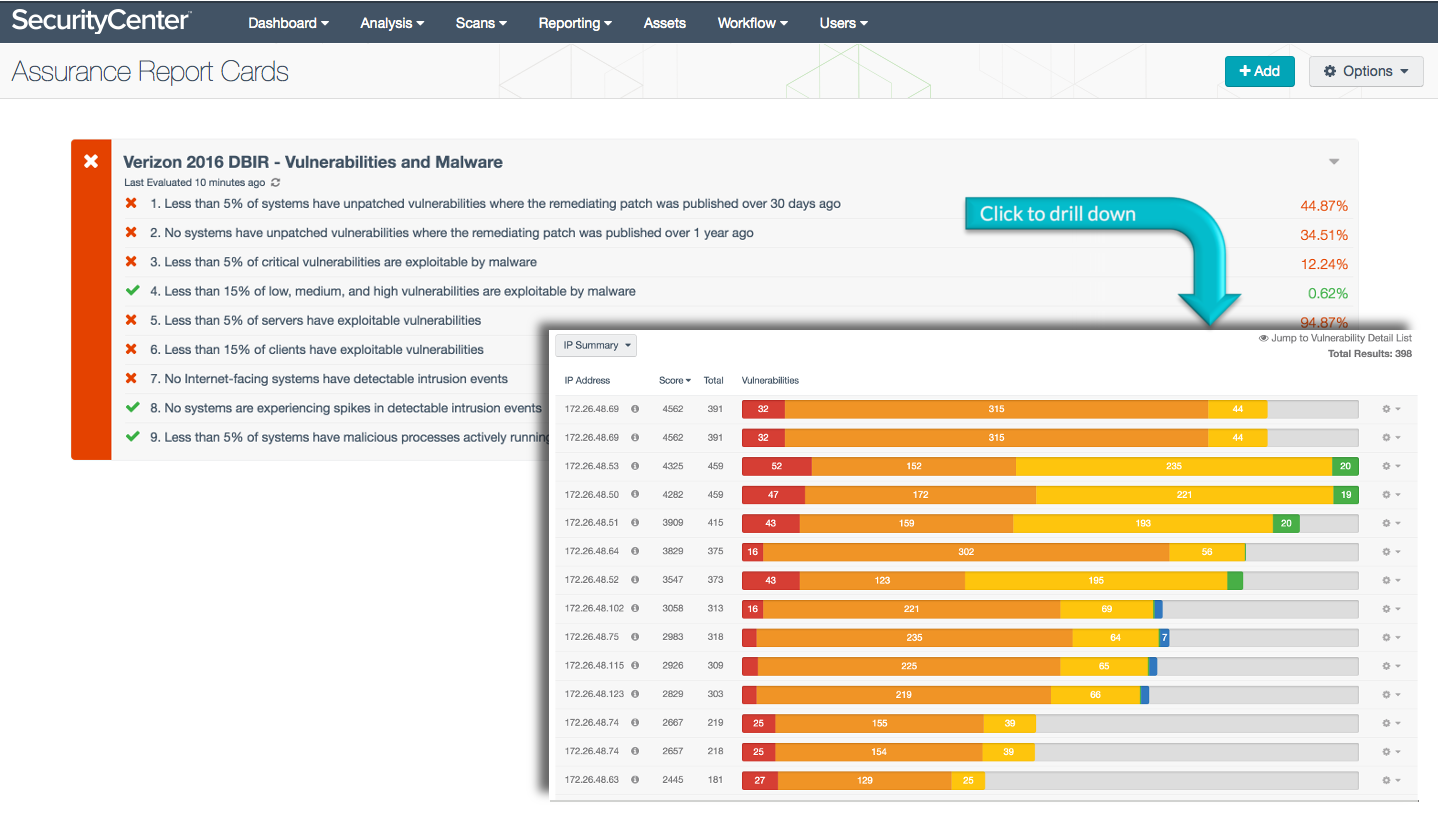Click the IP Address column header
1440x820 pixels.
pos(588,380)
